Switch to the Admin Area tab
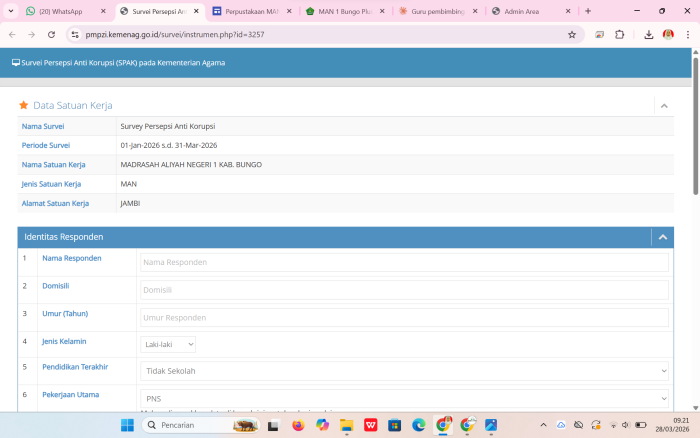This screenshot has width=700, height=438. tap(530, 11)
